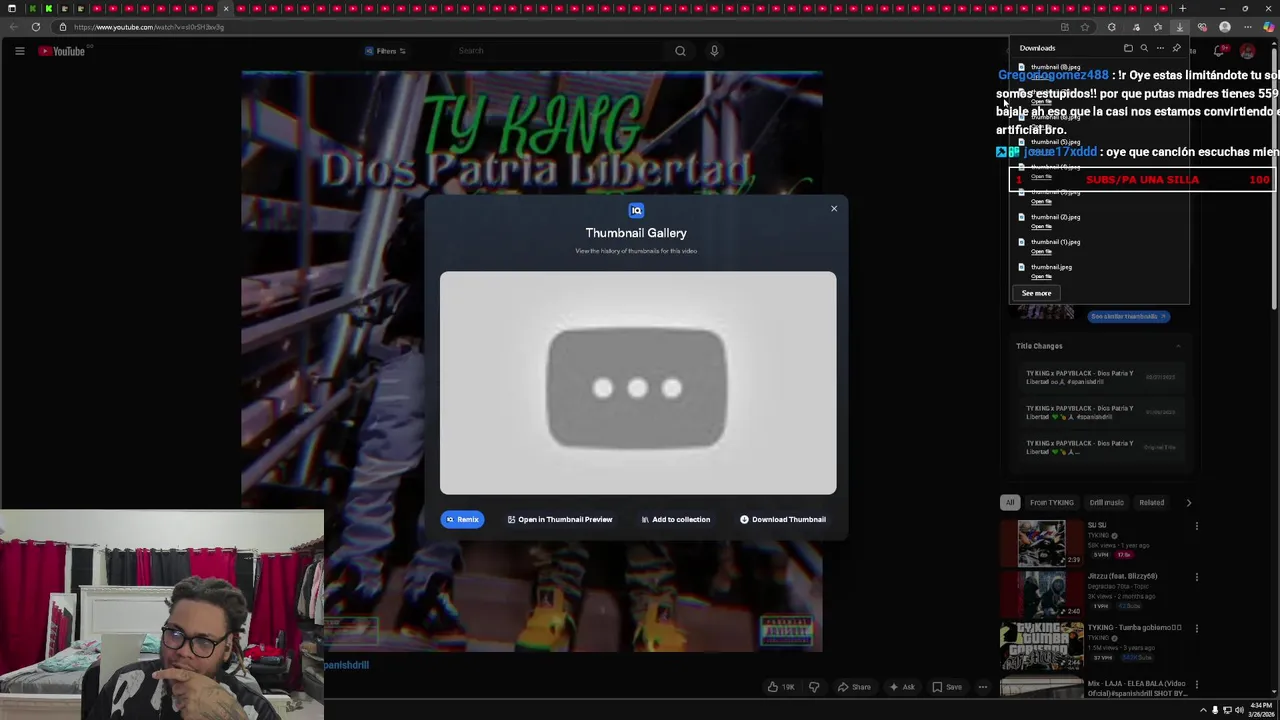The width and height of the screenshot is (1280, 720).
Task: Select the Related chip
Action: (x=1151, y=502)
